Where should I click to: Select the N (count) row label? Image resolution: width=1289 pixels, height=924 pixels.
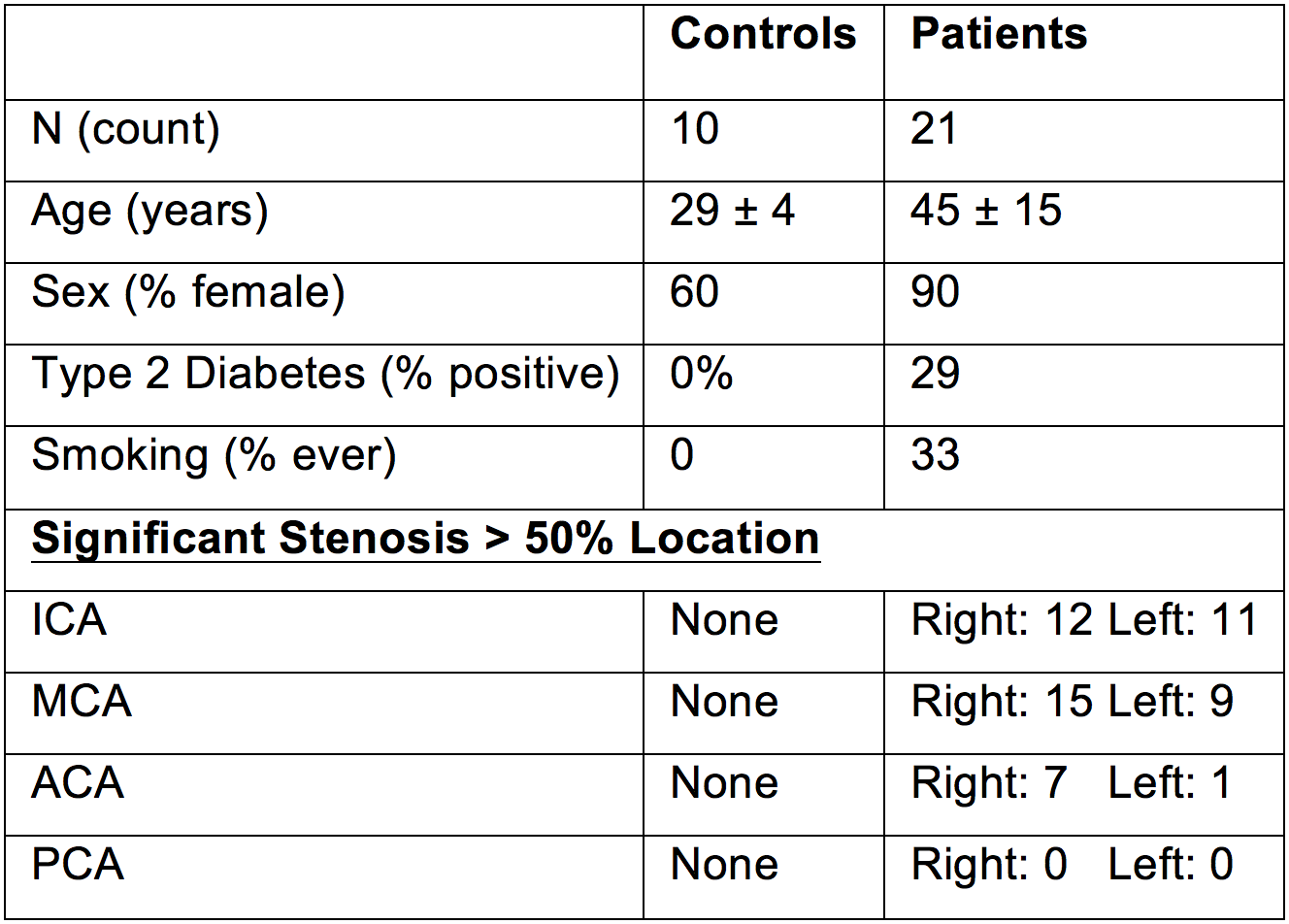[126, 130]
